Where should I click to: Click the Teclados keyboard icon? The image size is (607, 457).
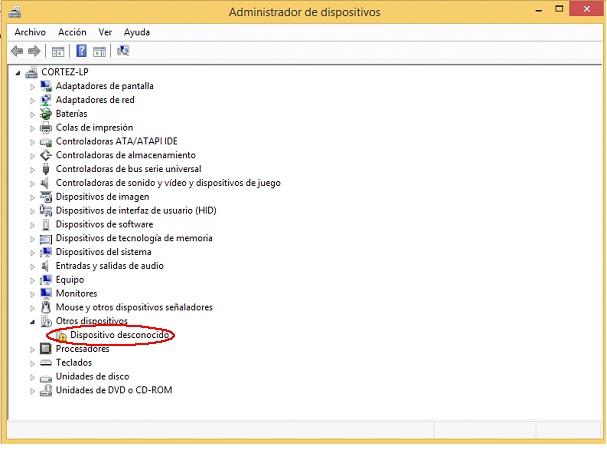[x=46, y=363]
